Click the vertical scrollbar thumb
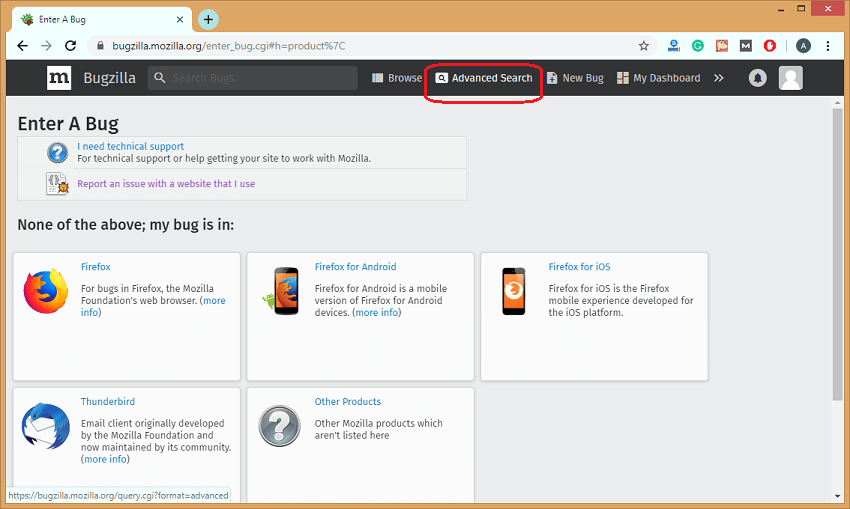This screenshot has height=509, width=850. click(838, 254)
